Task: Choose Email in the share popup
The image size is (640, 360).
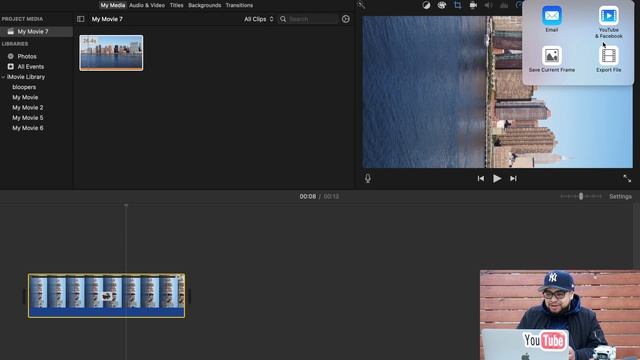Action: [551, 19]
